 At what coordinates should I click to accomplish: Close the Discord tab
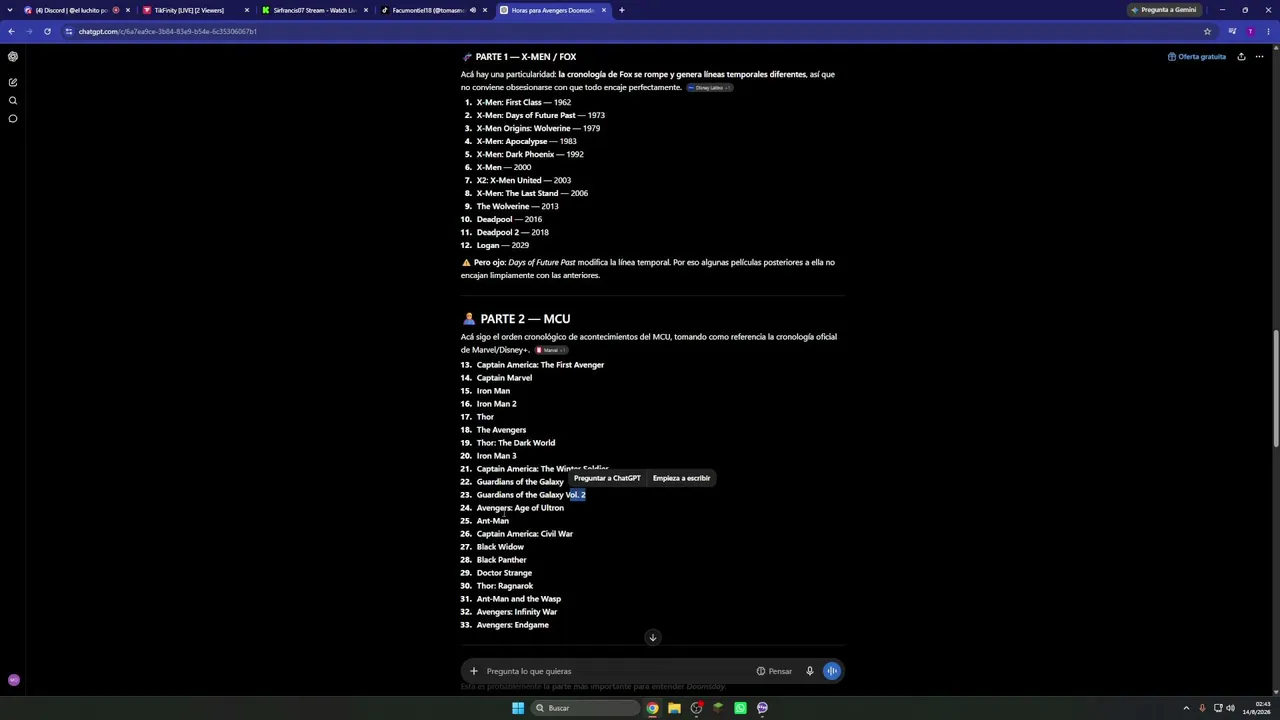click(128, 10)
